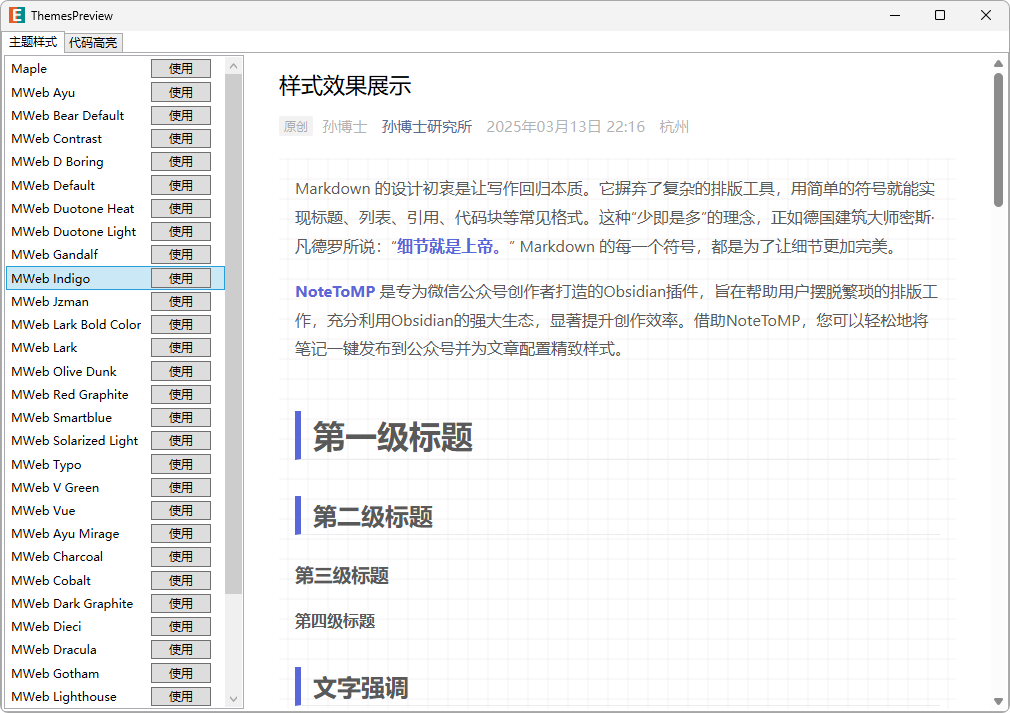Click 使用 for MWeb Dieci
The image size is (1010, 713).
[x=181, y=627]
